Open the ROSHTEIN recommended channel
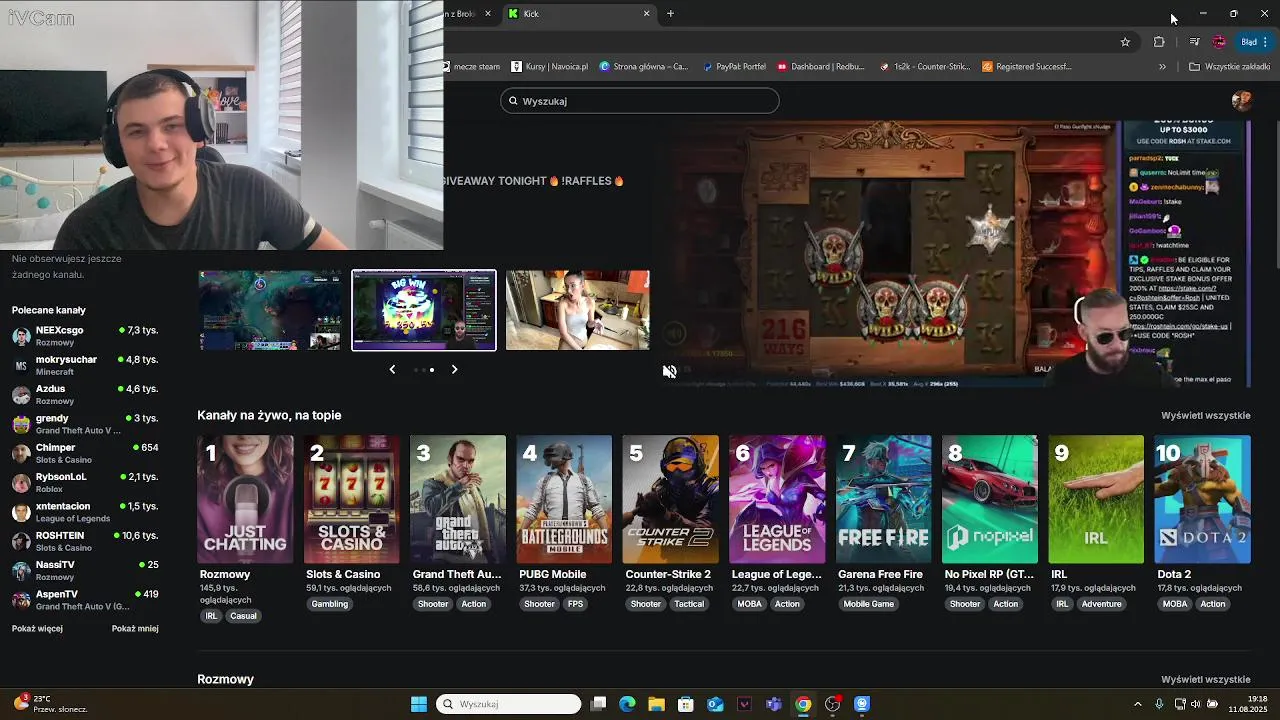Screen dimensions: 1280x720 tap(85, 541)
